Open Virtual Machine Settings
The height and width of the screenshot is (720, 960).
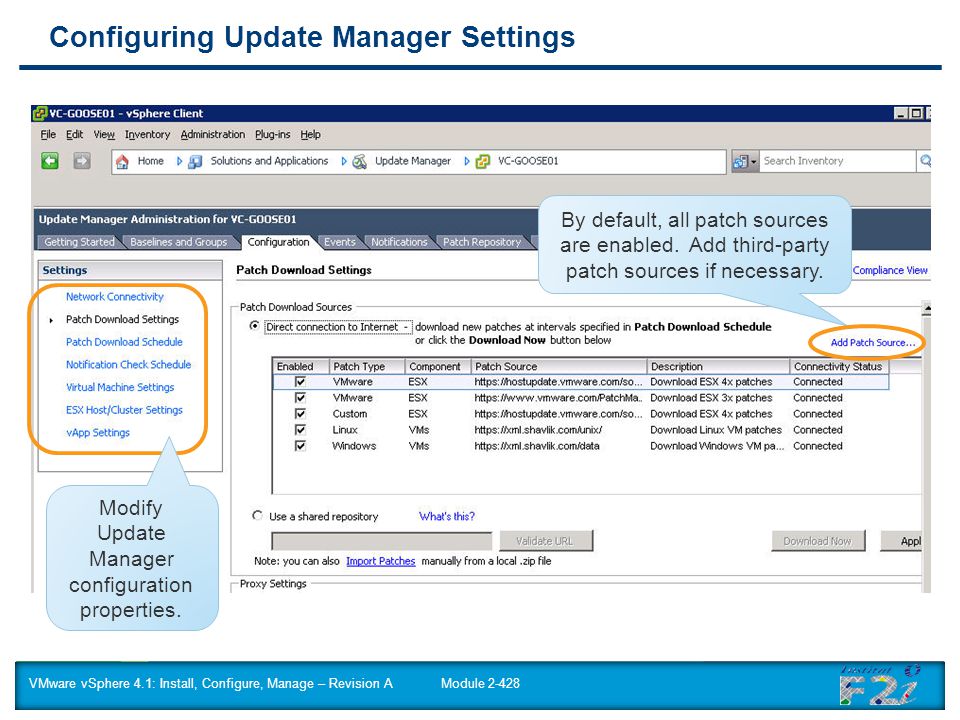[x=120, y=387]
